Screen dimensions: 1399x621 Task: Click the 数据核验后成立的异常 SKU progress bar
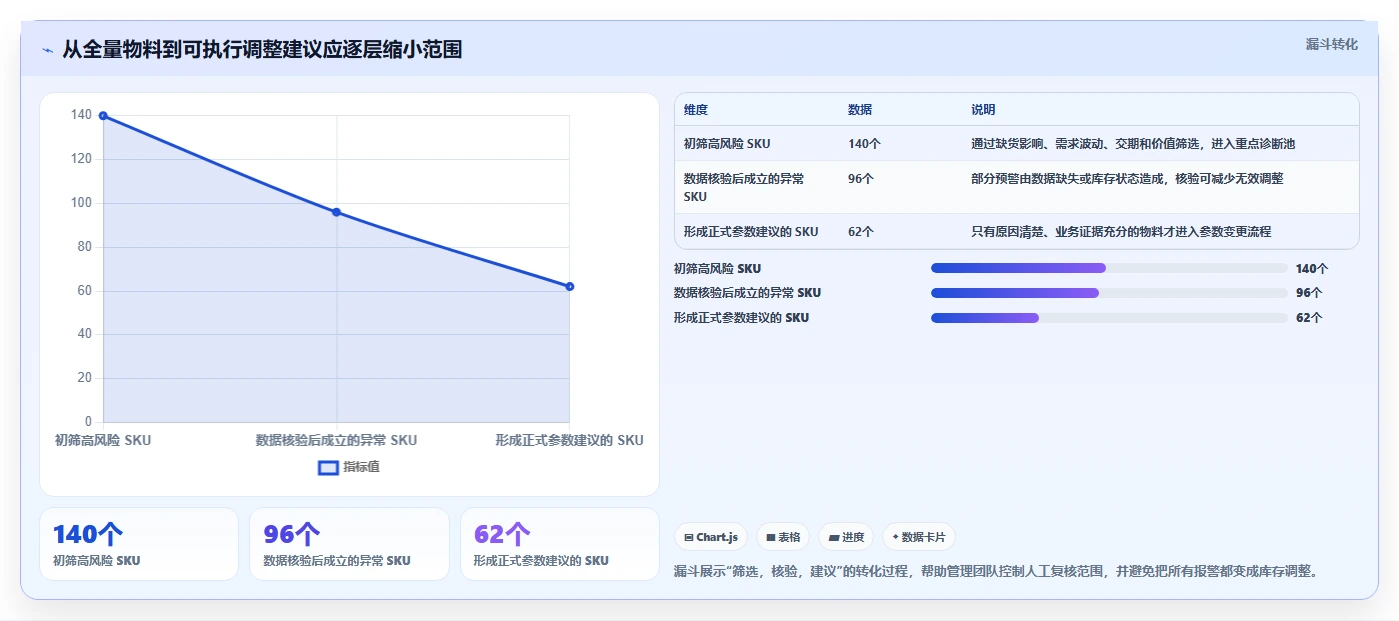click(x=1109, y=293)
